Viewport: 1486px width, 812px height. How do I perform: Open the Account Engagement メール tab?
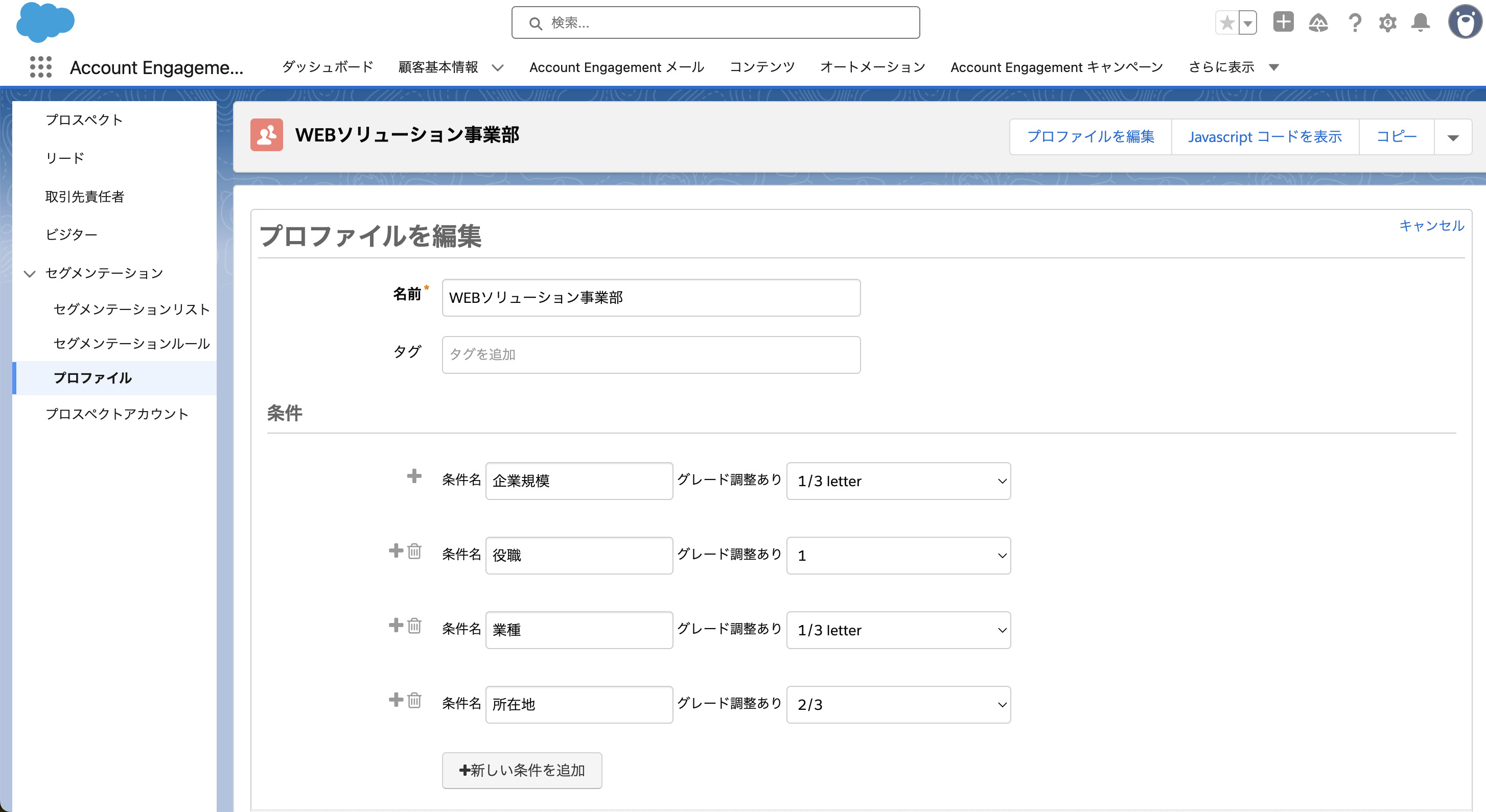click(x=617, y=67)
